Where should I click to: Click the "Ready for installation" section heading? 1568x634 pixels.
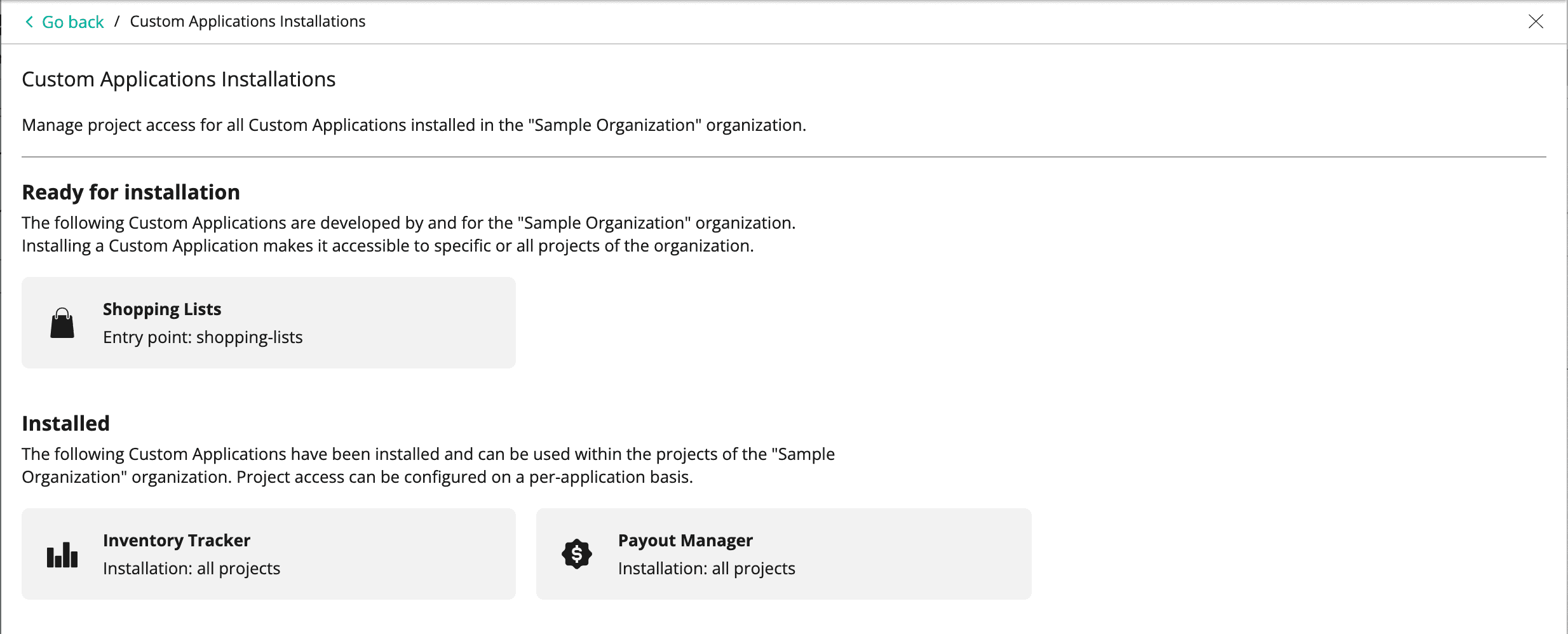pos(131,192)
